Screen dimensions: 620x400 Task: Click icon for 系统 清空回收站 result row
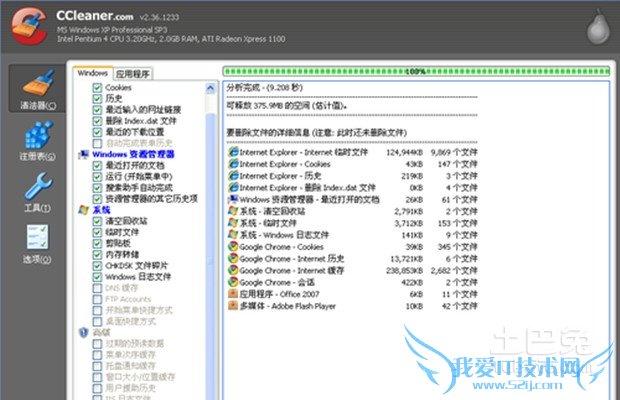233,211
